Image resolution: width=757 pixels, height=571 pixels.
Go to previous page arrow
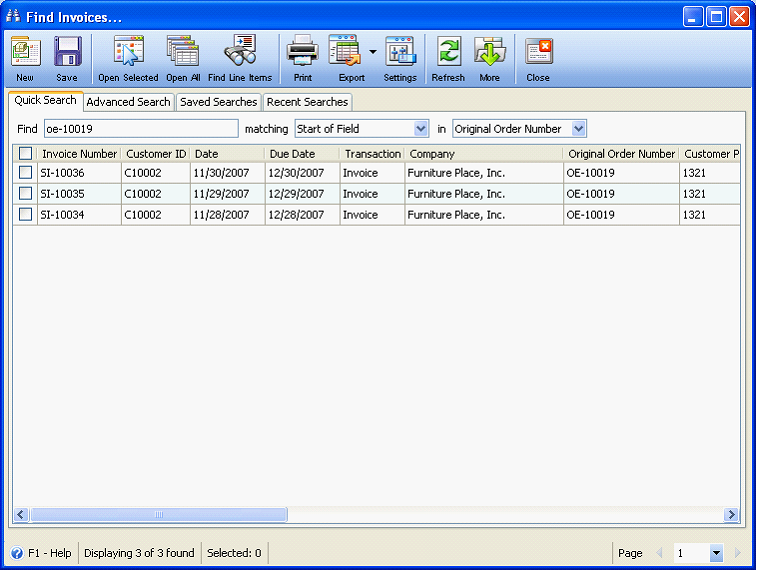click(x=659, y=553)
